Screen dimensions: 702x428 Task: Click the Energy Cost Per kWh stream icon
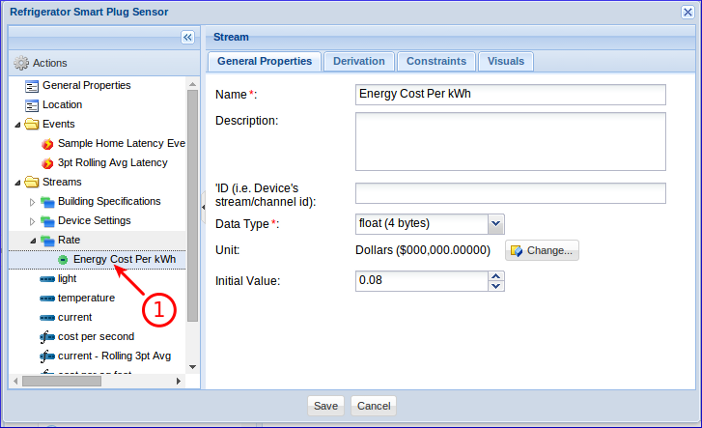pyautogui.click(x=63, y=260)
